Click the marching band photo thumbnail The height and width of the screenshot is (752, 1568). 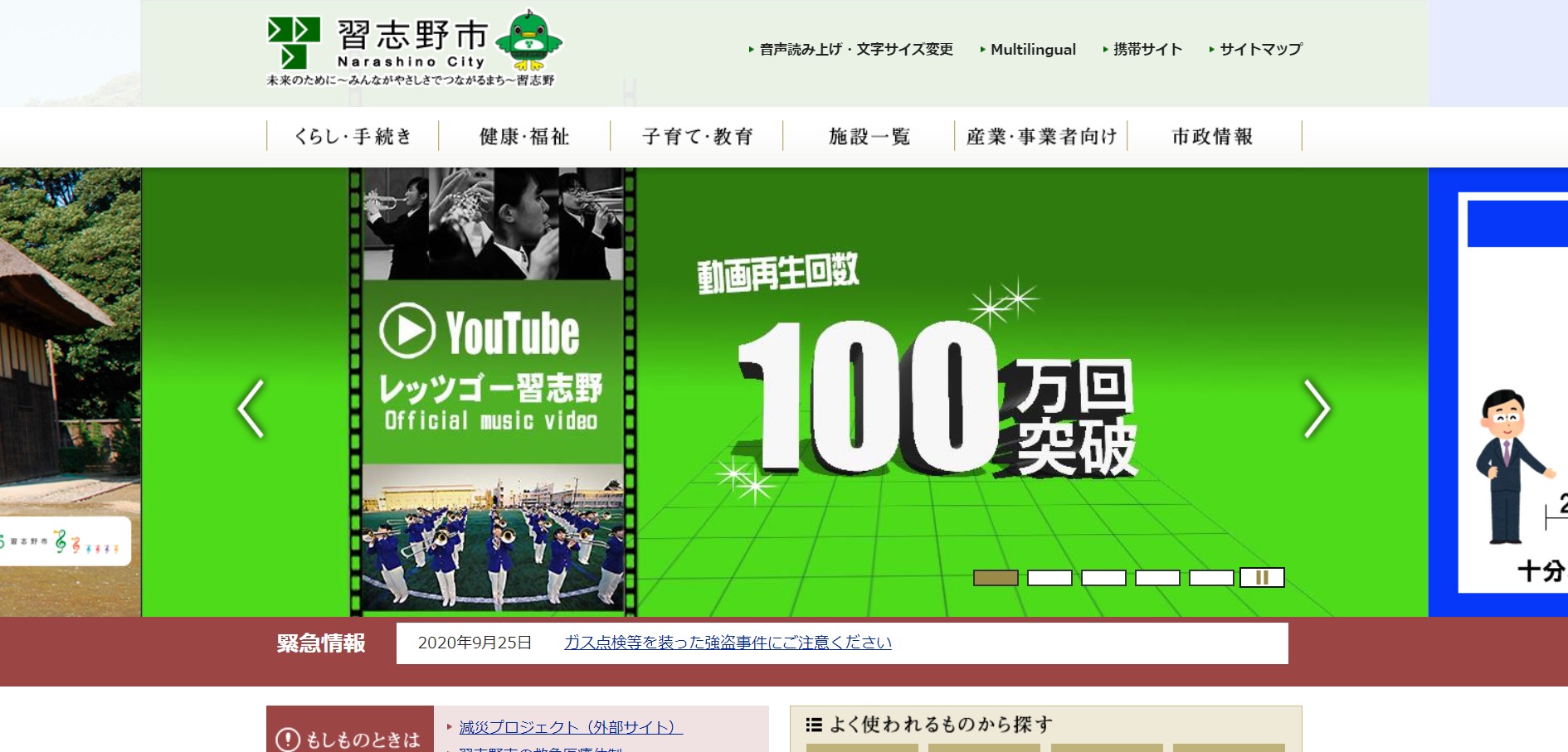click(493, 537)
